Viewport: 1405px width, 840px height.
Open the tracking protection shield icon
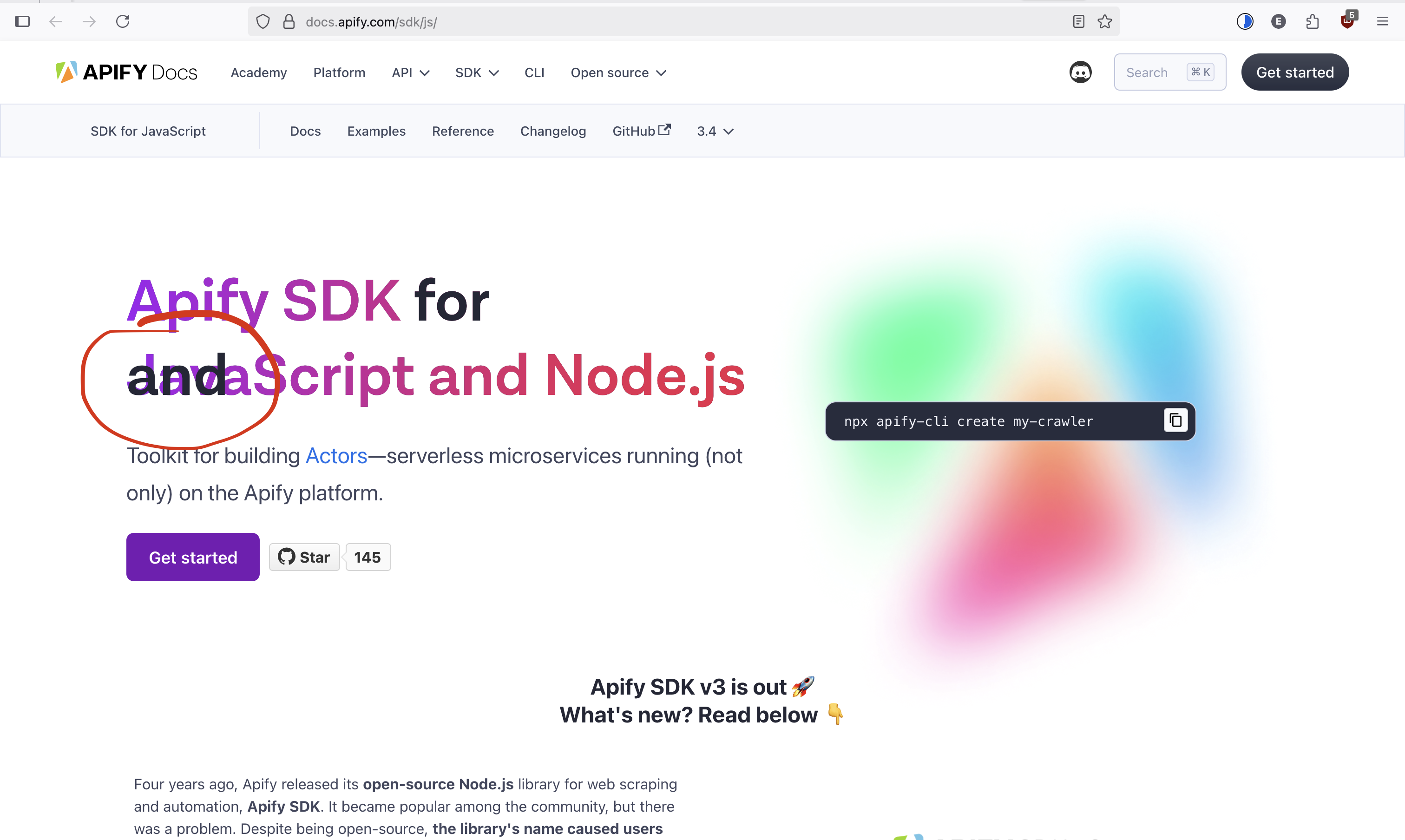[x=263, y=21]
